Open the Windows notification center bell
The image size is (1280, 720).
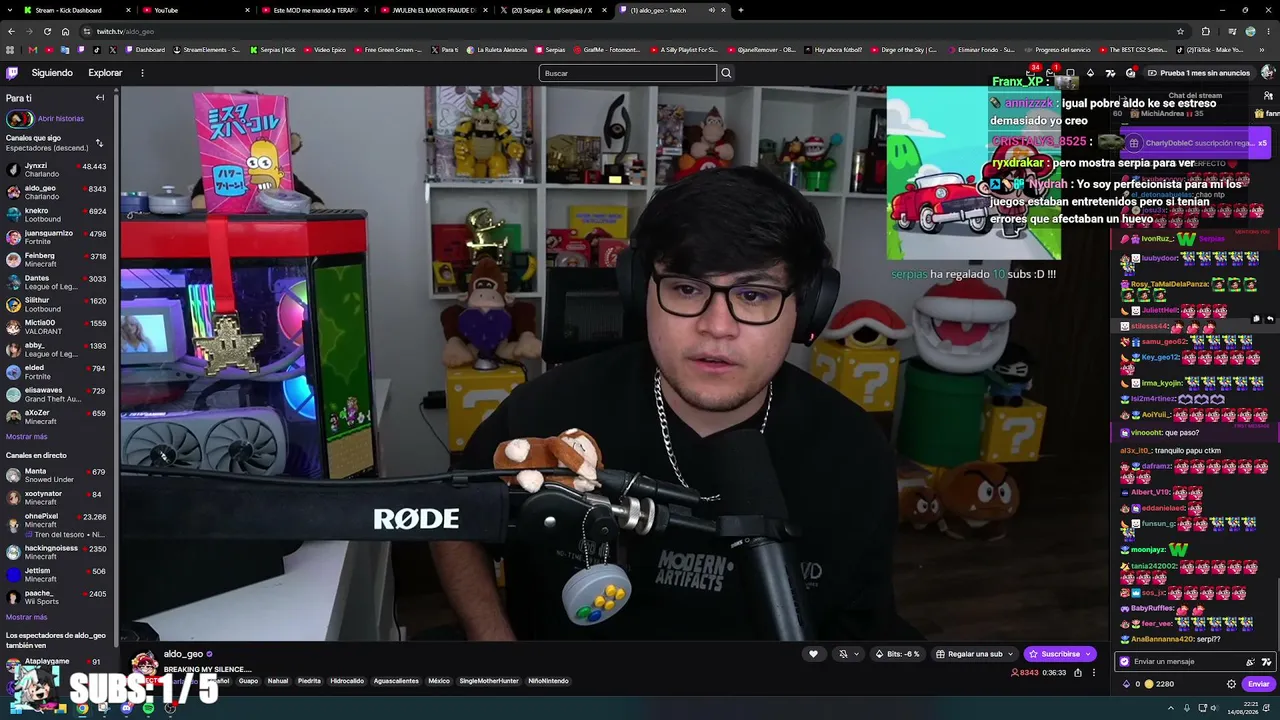(1268, 708)
